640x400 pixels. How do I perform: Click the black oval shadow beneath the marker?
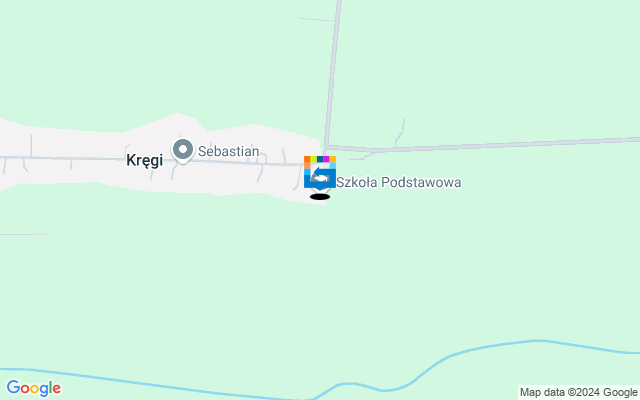pyautogui.click(x=320, y=197)
